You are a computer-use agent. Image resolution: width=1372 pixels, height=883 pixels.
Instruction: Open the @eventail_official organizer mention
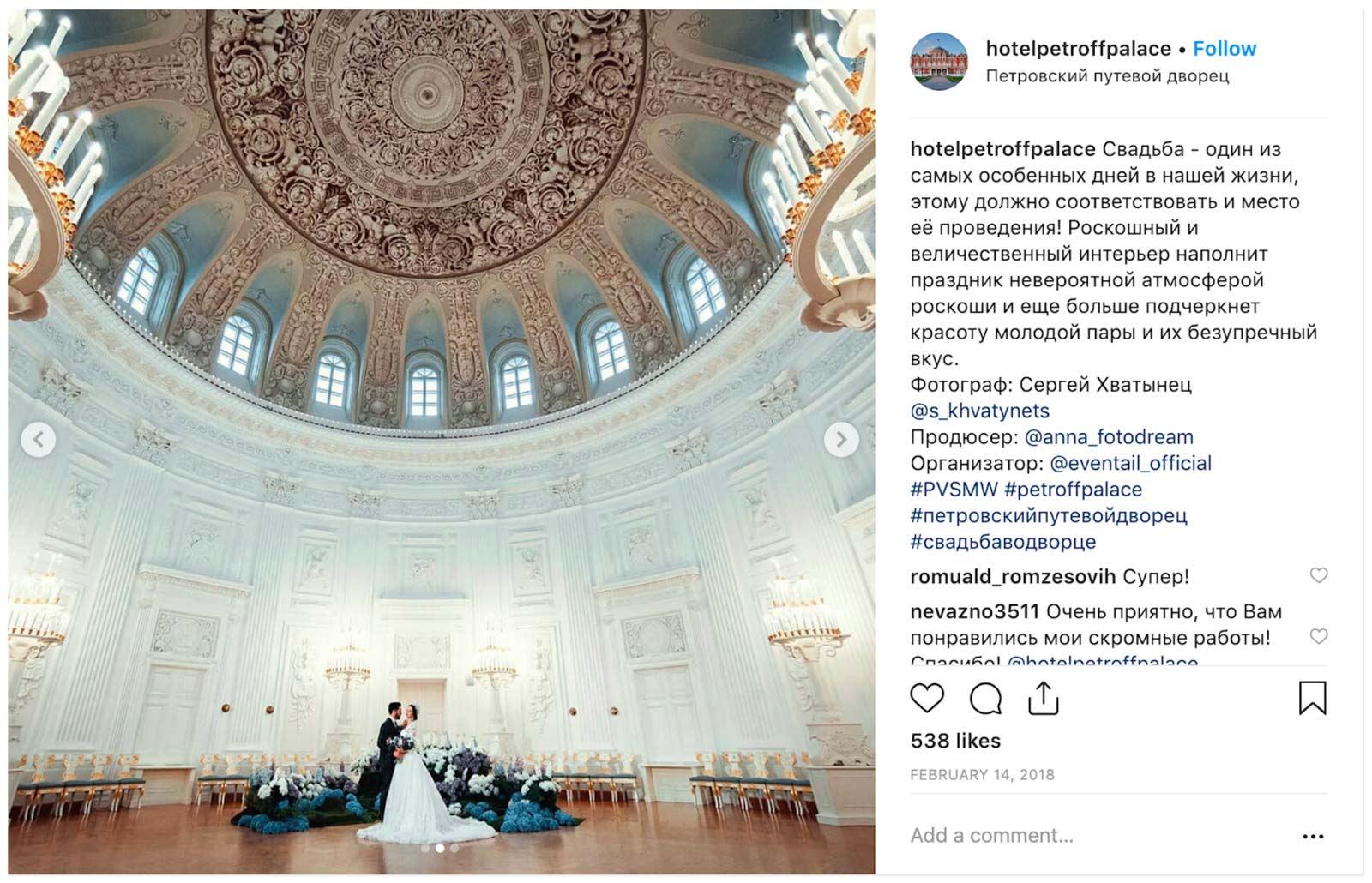(x=1130, y=463)
